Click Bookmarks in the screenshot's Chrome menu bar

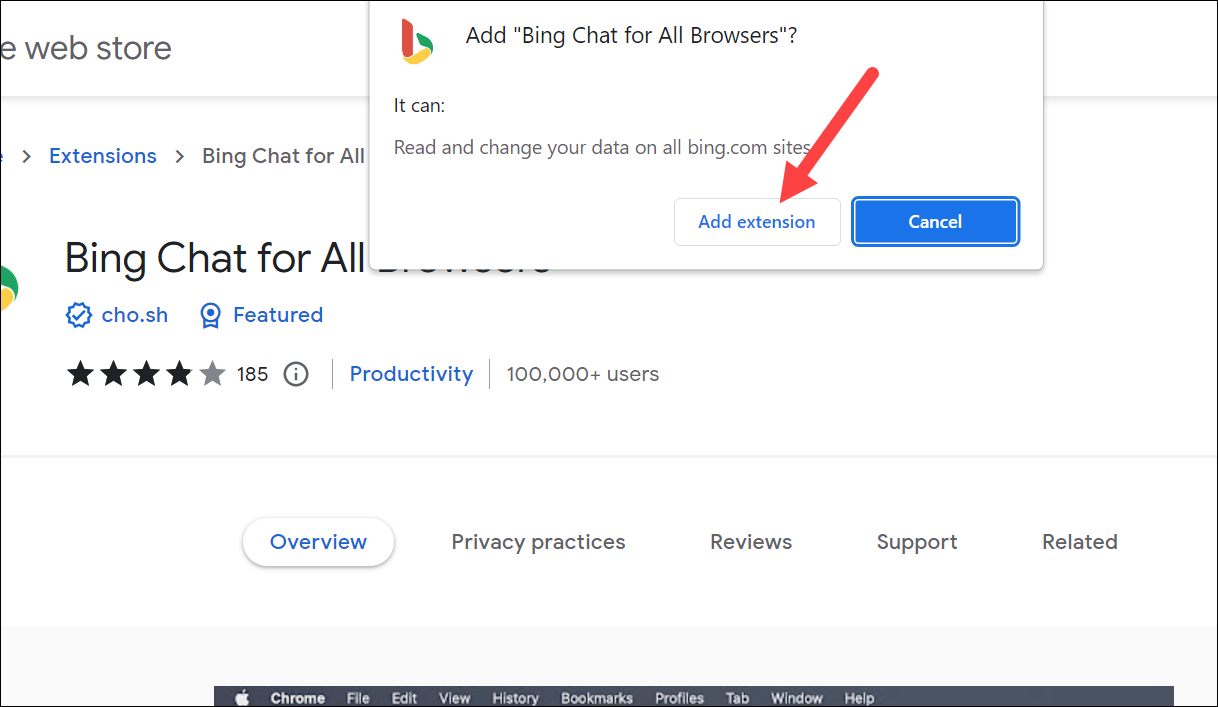click(x=597, y=698)
